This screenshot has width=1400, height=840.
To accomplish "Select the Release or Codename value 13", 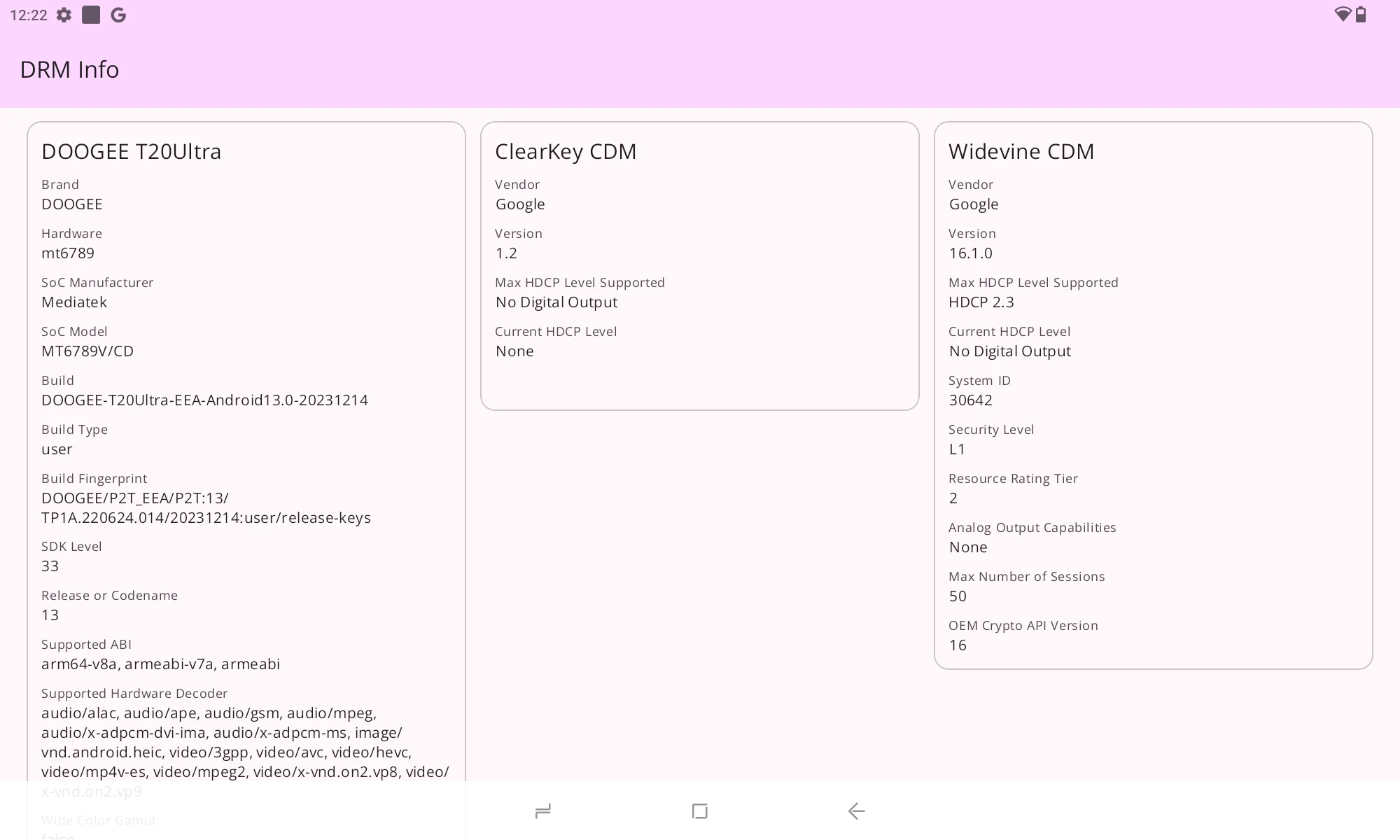I will click(x=50, y=615).
